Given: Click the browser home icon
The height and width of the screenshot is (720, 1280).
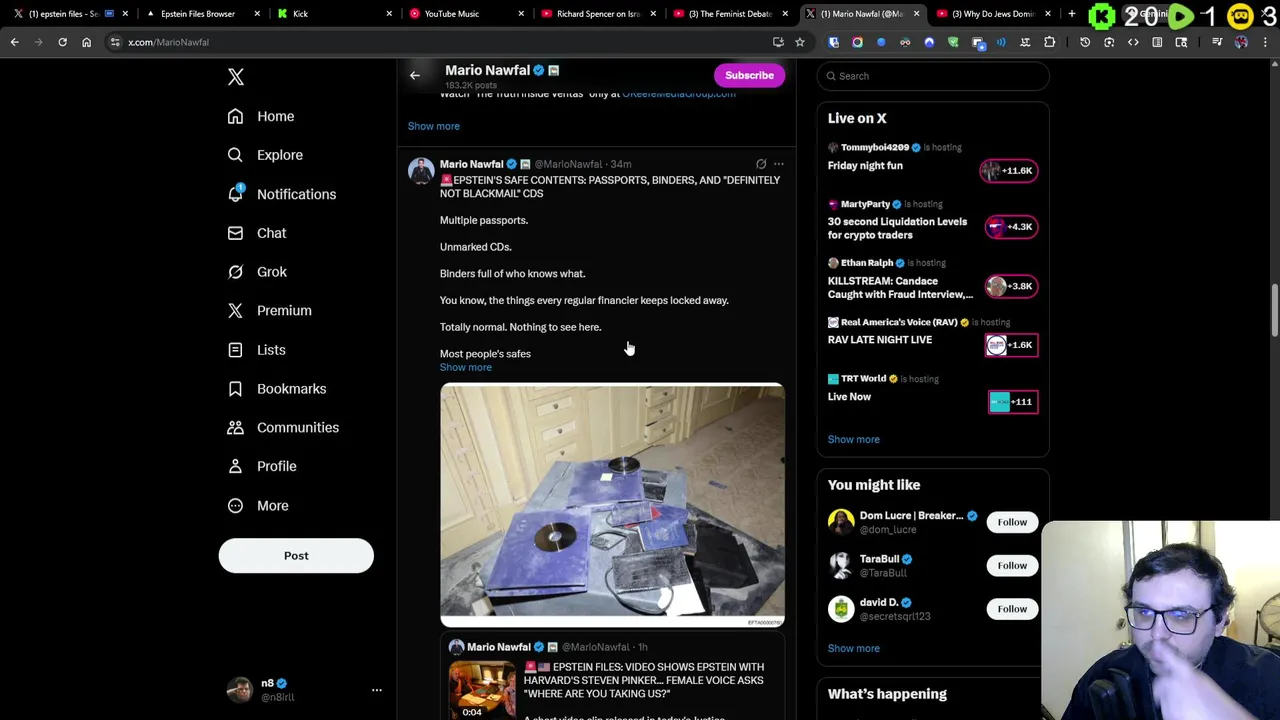Looking at the screenshot, I should tap(86, 42).
